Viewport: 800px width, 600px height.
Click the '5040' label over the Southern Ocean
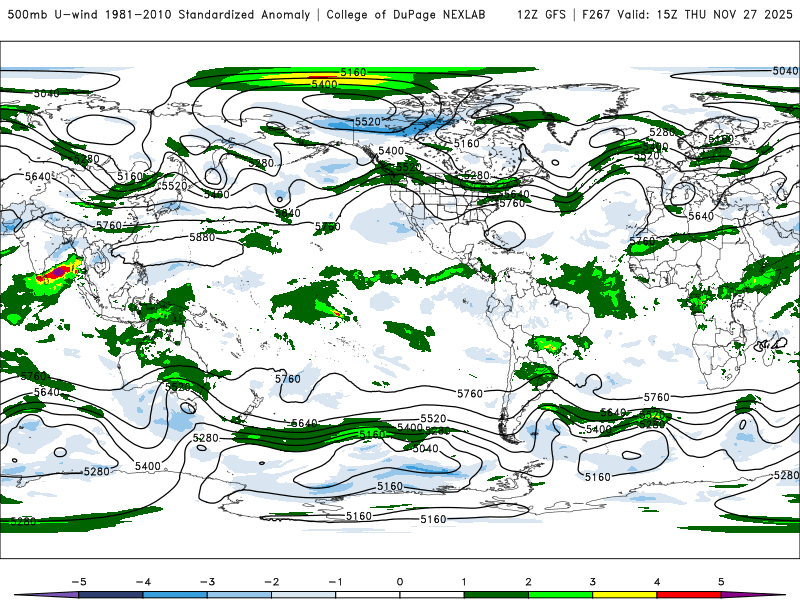click(x=425, y=448)
